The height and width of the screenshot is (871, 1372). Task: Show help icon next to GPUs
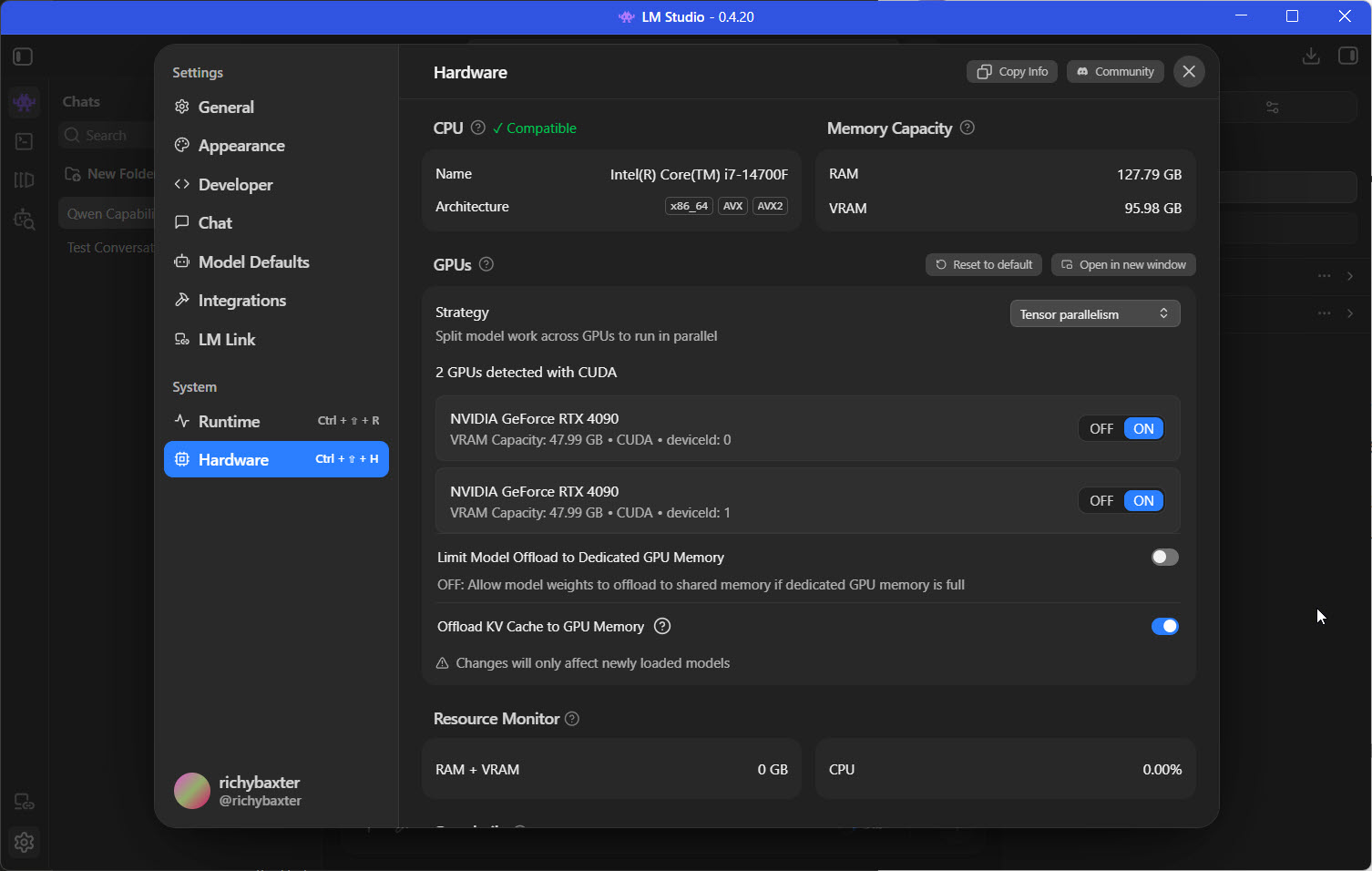(486, 265)
